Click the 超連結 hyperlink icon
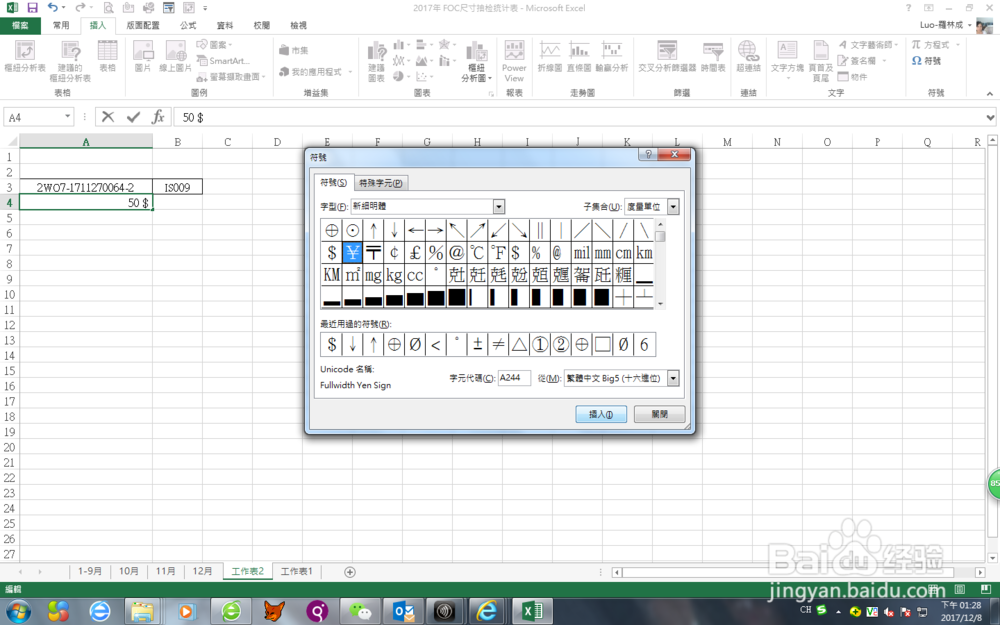The height and width of the screenshot is (625, 1000). [748, 56]
